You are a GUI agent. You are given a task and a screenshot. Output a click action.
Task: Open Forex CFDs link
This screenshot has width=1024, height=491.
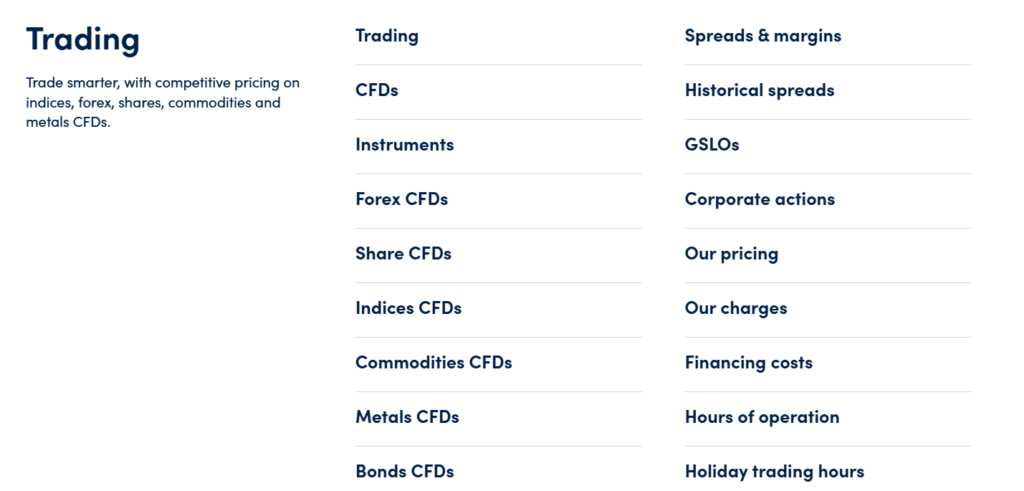coord(401,199)
